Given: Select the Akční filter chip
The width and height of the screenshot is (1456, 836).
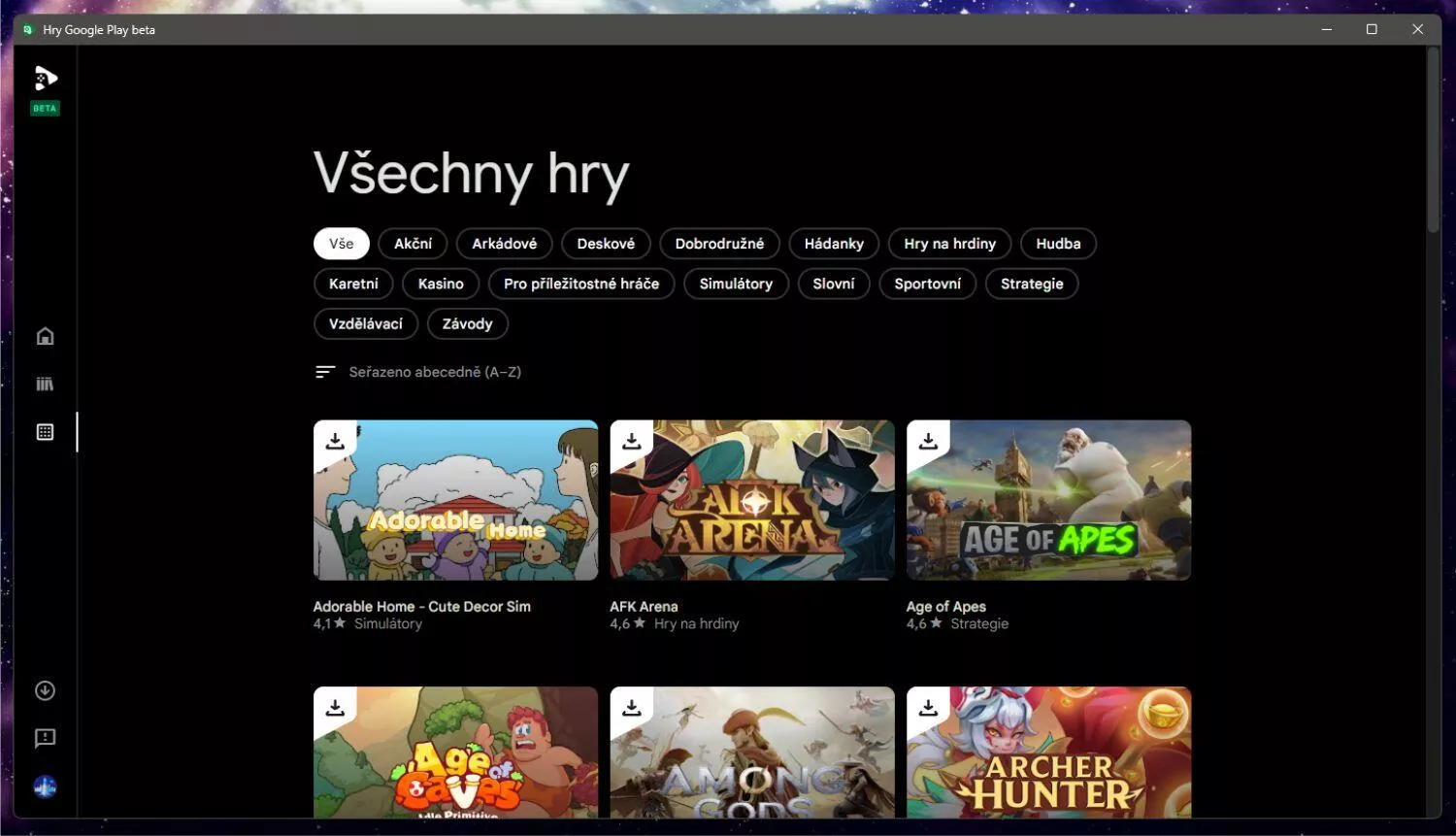Looking at the screenshot, I should (413, 244).
